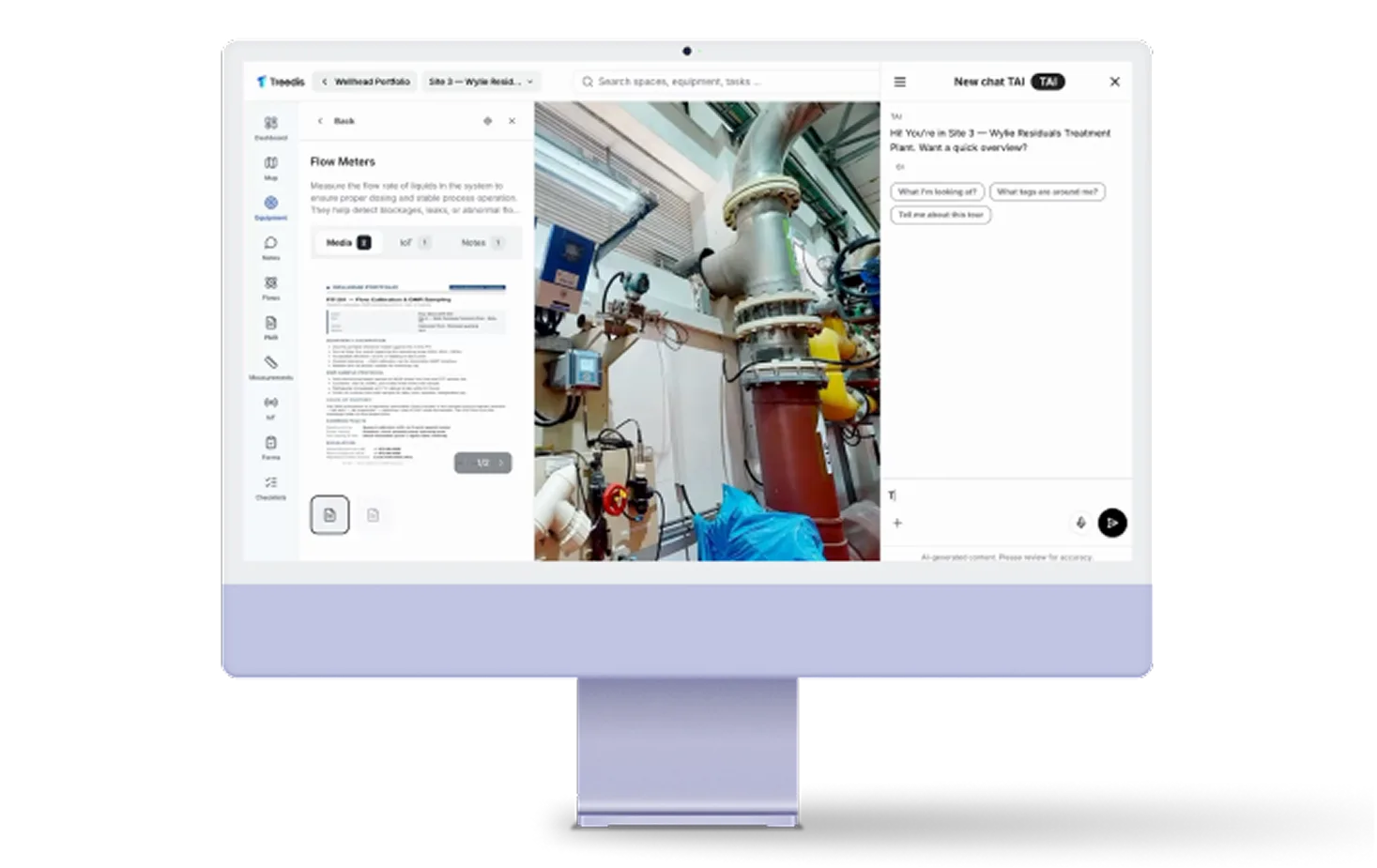Image resolution: width=1377 pixels, height=868 pixels.
Task: Open the Notes sidebar icon
Action: point(270,248)
